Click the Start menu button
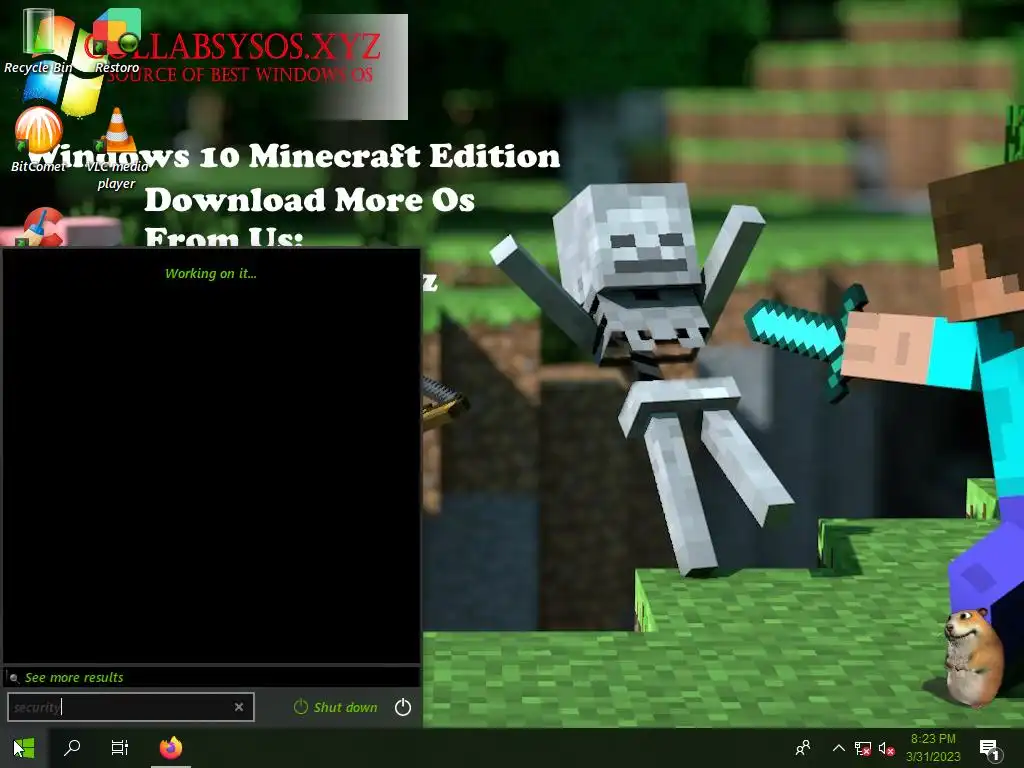 click(24, 747)
